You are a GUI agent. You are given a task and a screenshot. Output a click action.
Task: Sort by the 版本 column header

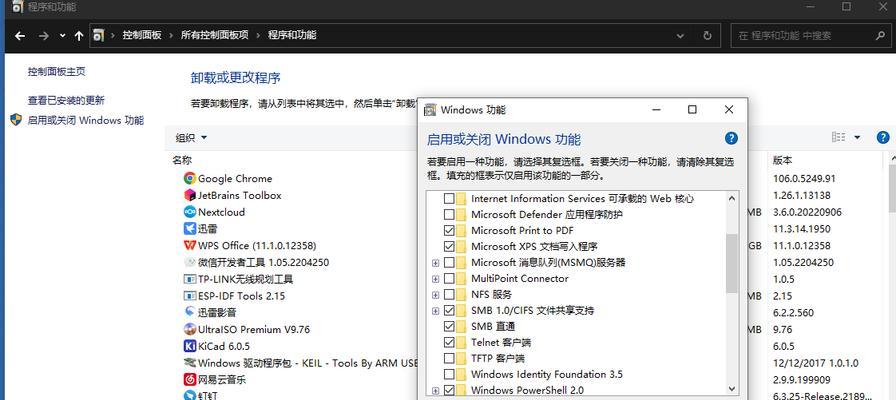coord(783,161)
